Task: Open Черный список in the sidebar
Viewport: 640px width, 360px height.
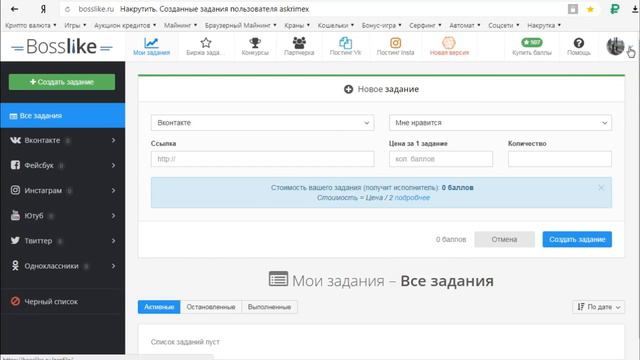Action: (62, 302)
